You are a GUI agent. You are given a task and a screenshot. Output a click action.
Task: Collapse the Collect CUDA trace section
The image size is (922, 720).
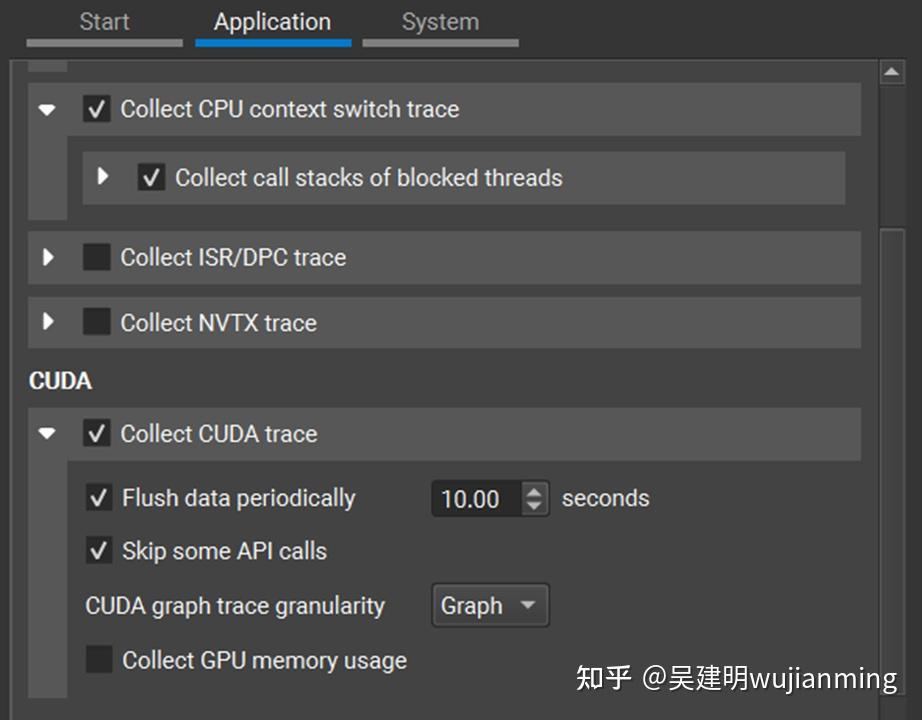click(x=47, y=433)
